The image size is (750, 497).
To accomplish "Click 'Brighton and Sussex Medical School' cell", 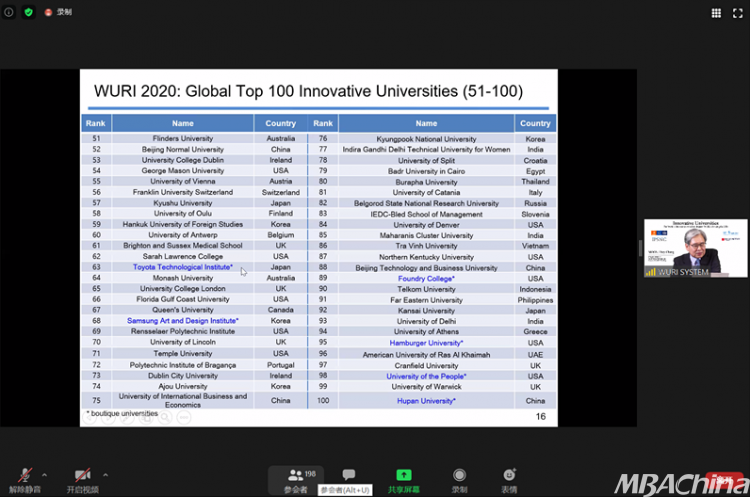I will click(x=183, y=245).
